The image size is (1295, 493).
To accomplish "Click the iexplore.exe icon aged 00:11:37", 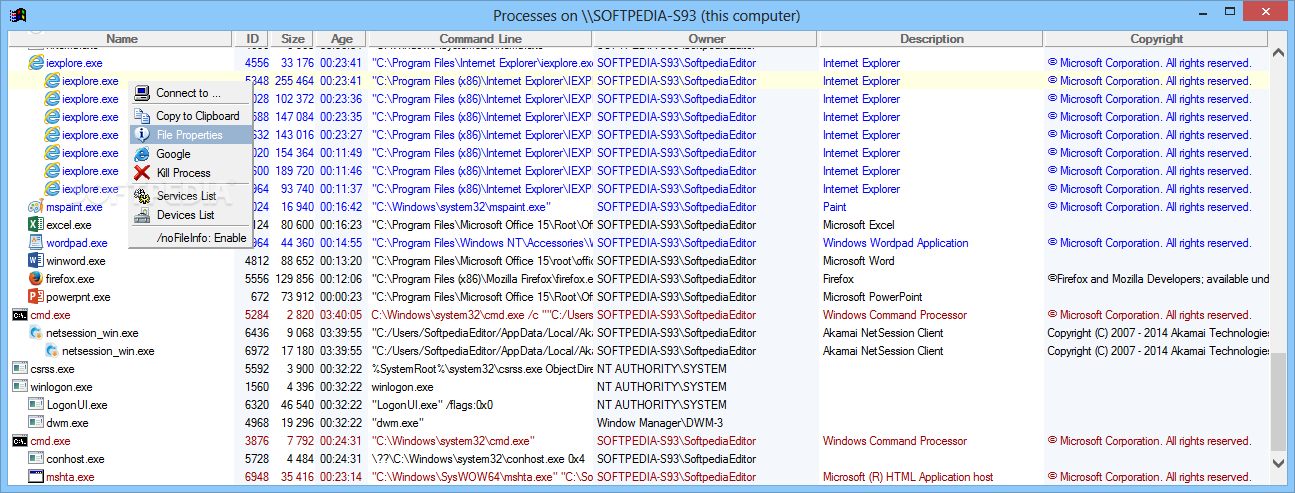I will tap(52, 189).
